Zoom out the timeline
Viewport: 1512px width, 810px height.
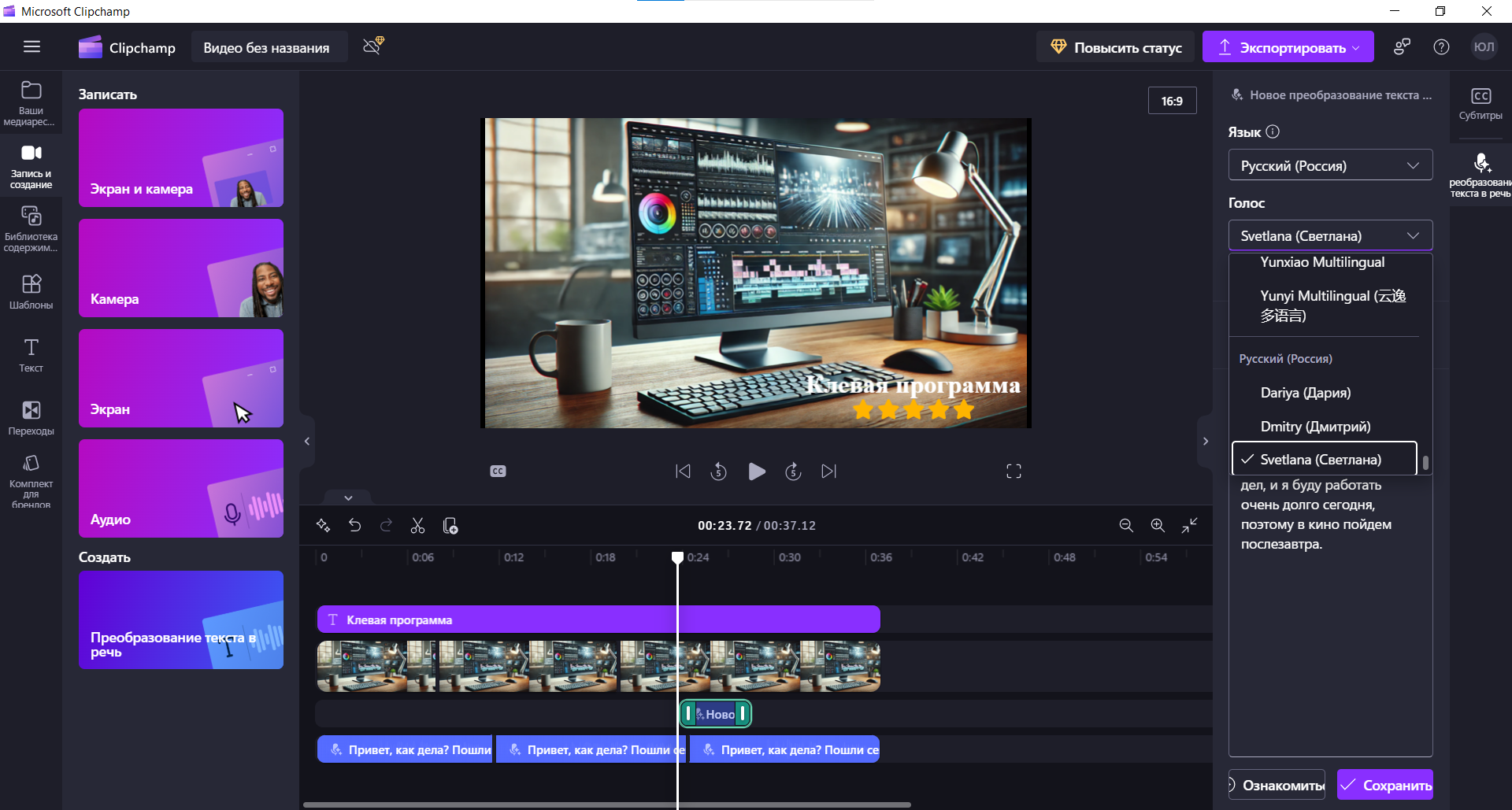pyautogui.click(x=1126, y=526)
